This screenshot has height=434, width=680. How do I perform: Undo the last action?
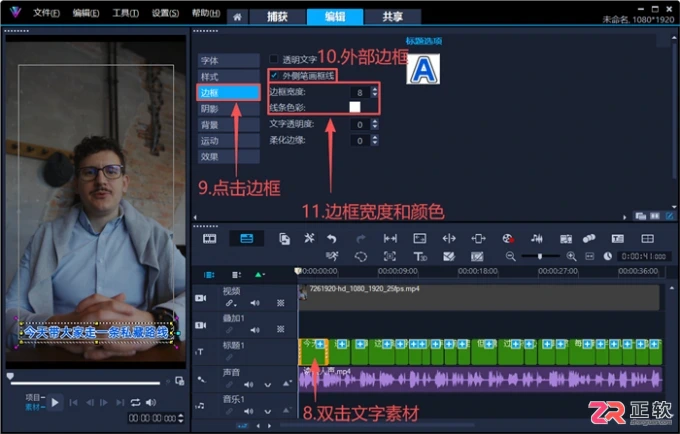click(332, 238)
